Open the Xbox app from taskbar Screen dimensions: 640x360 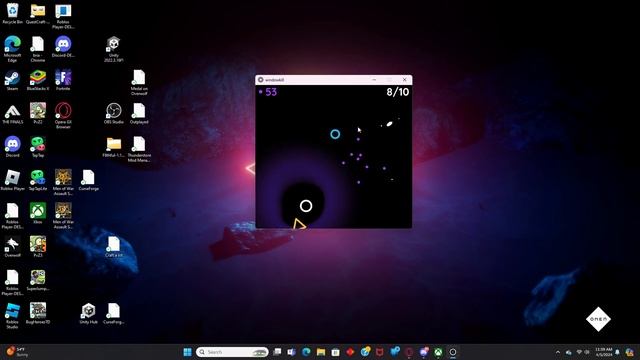tap(438, 352)
